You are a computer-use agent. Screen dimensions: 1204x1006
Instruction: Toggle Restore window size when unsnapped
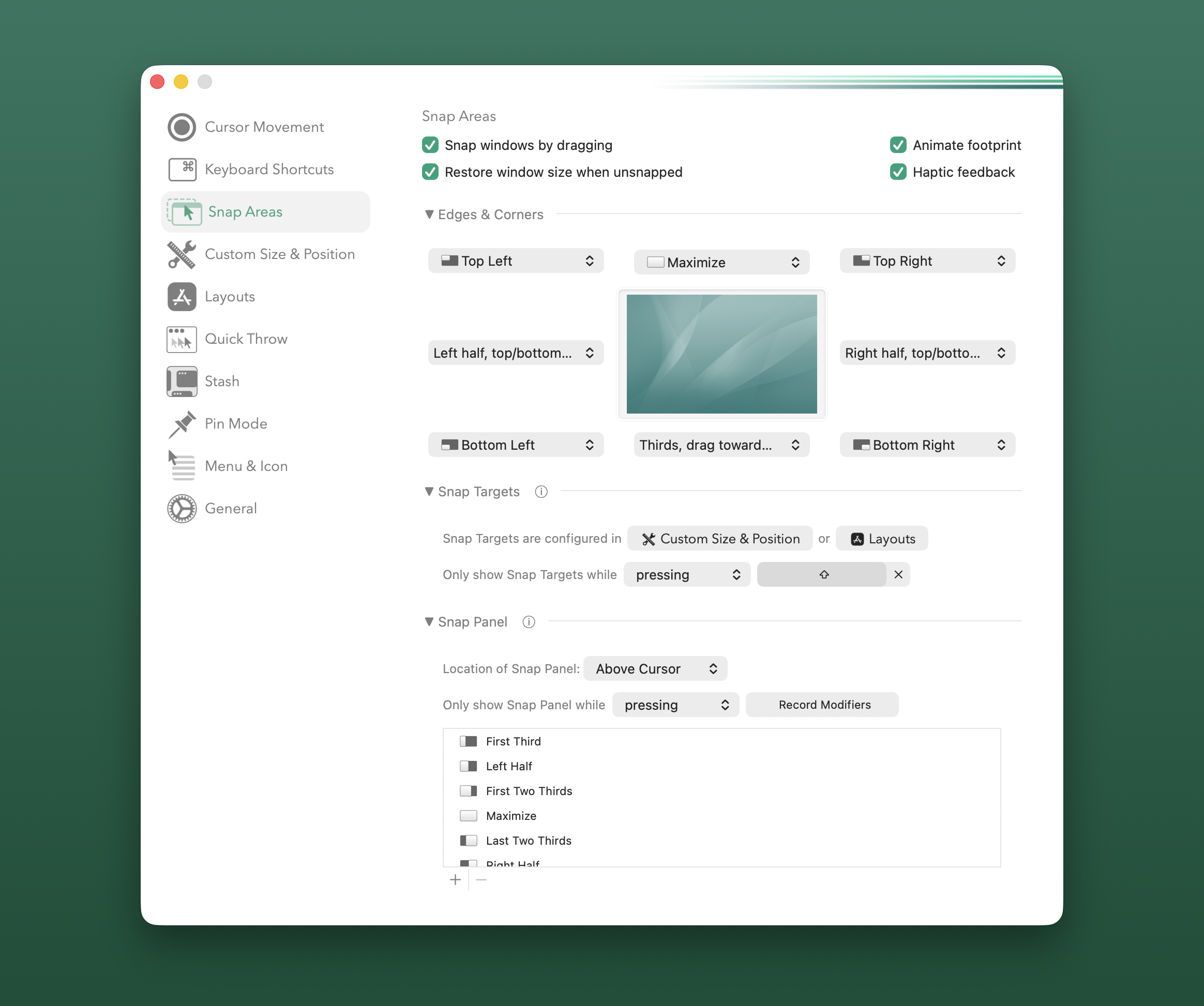(431, 172)
